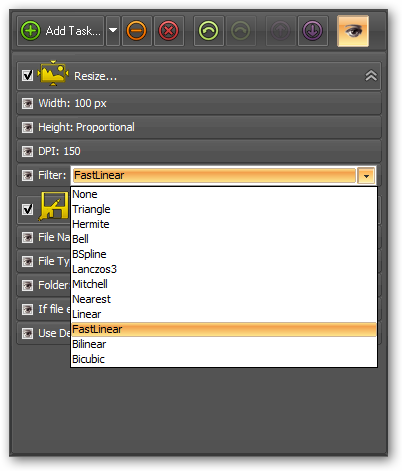Uncheck the save task checkbox
Image resolution: width=402 pixels, height=471 pixels.
click(27, 209)
